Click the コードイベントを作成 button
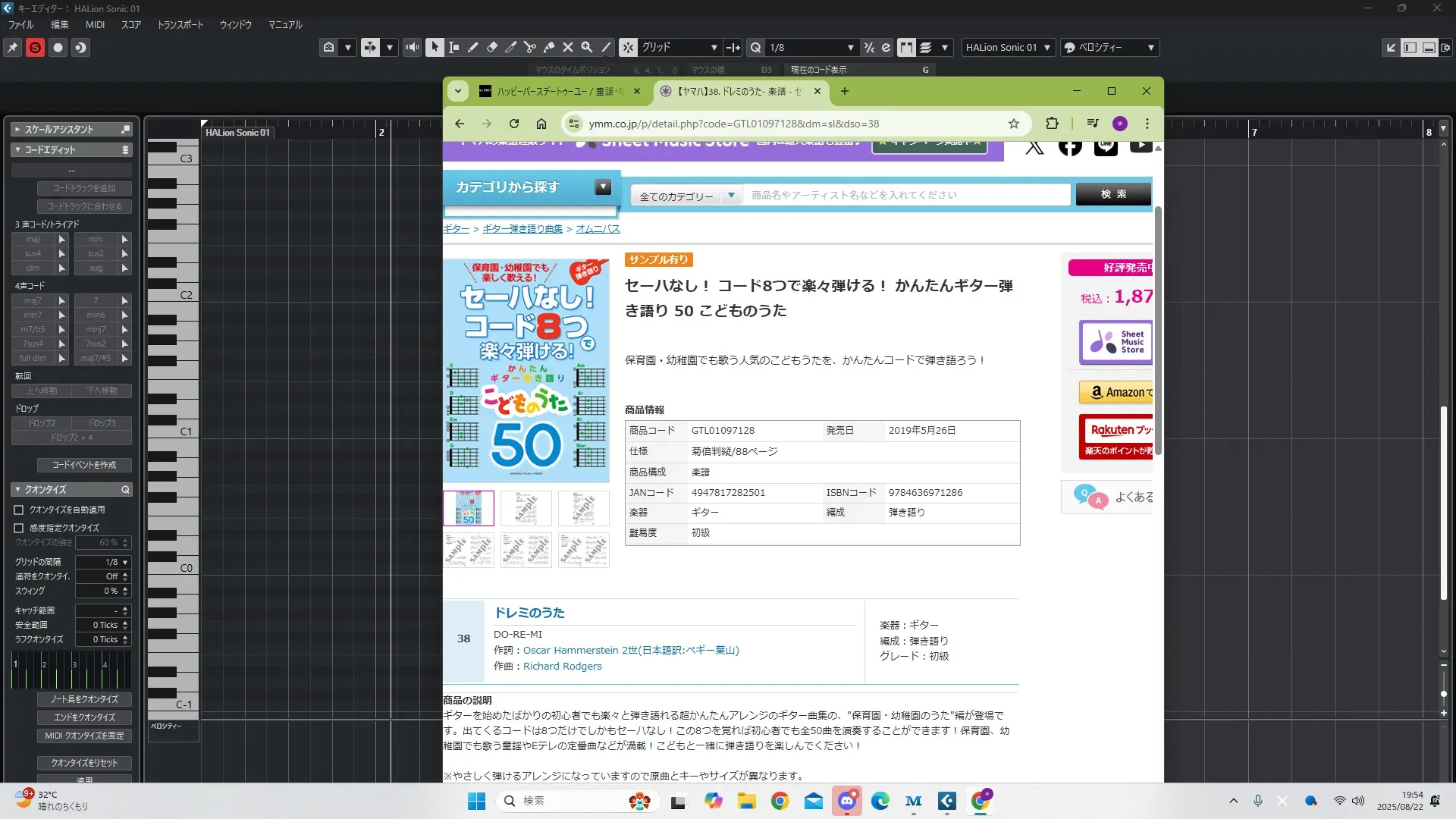The image size is (1456, 819). [84, 465]
